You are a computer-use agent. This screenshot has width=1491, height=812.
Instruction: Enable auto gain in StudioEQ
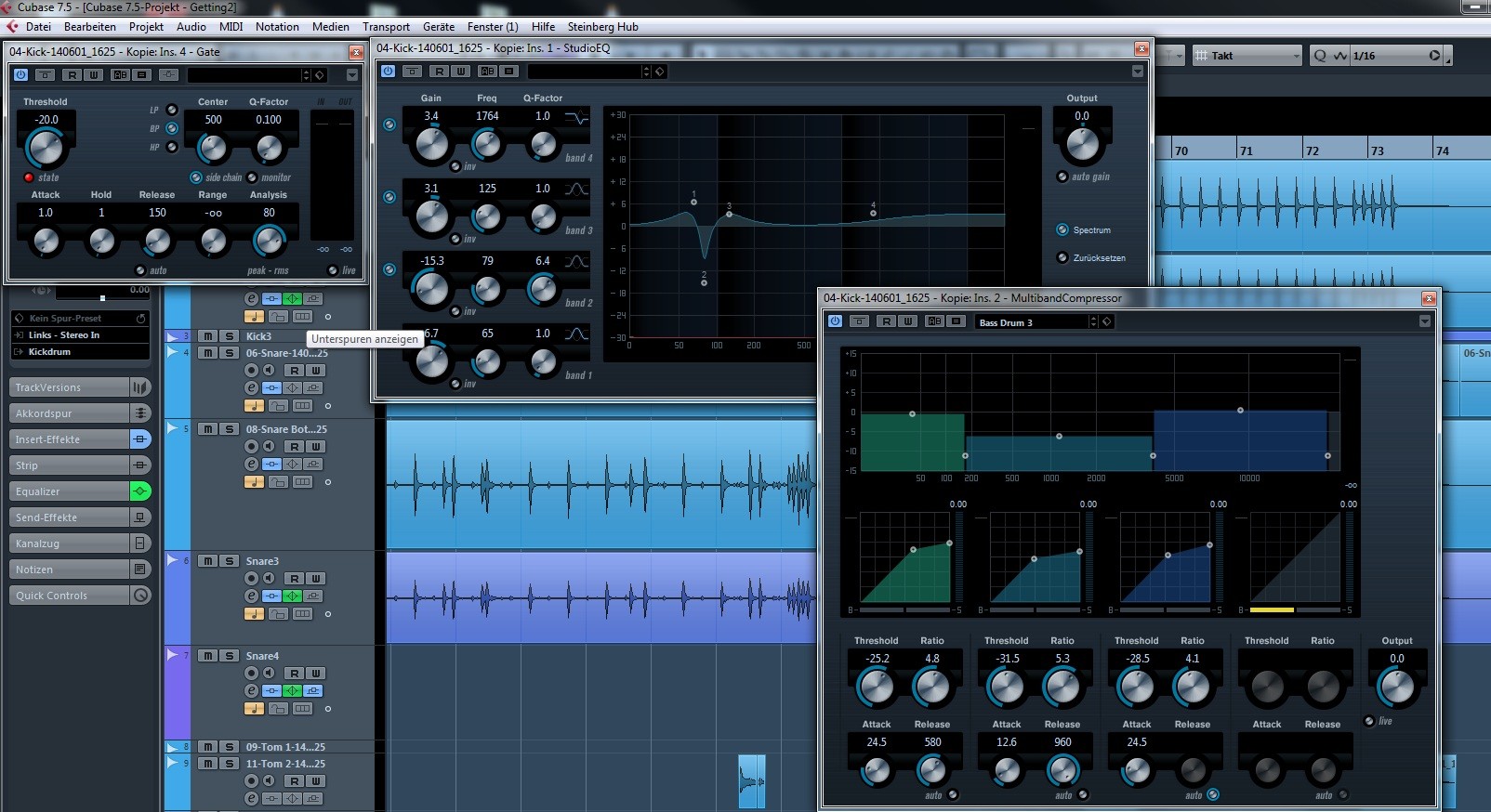pyautogui.click(x=1062, y=177)
